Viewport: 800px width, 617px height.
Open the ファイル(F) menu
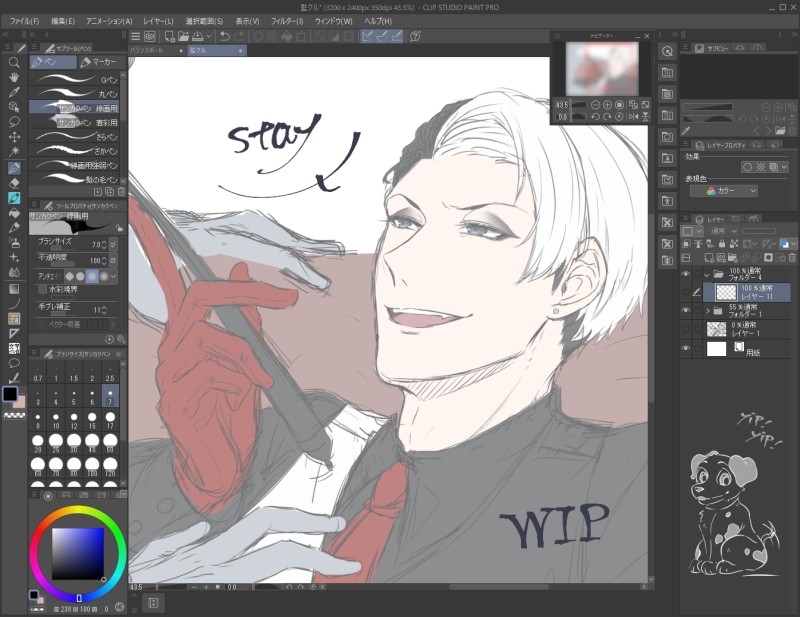pos(24,21)
